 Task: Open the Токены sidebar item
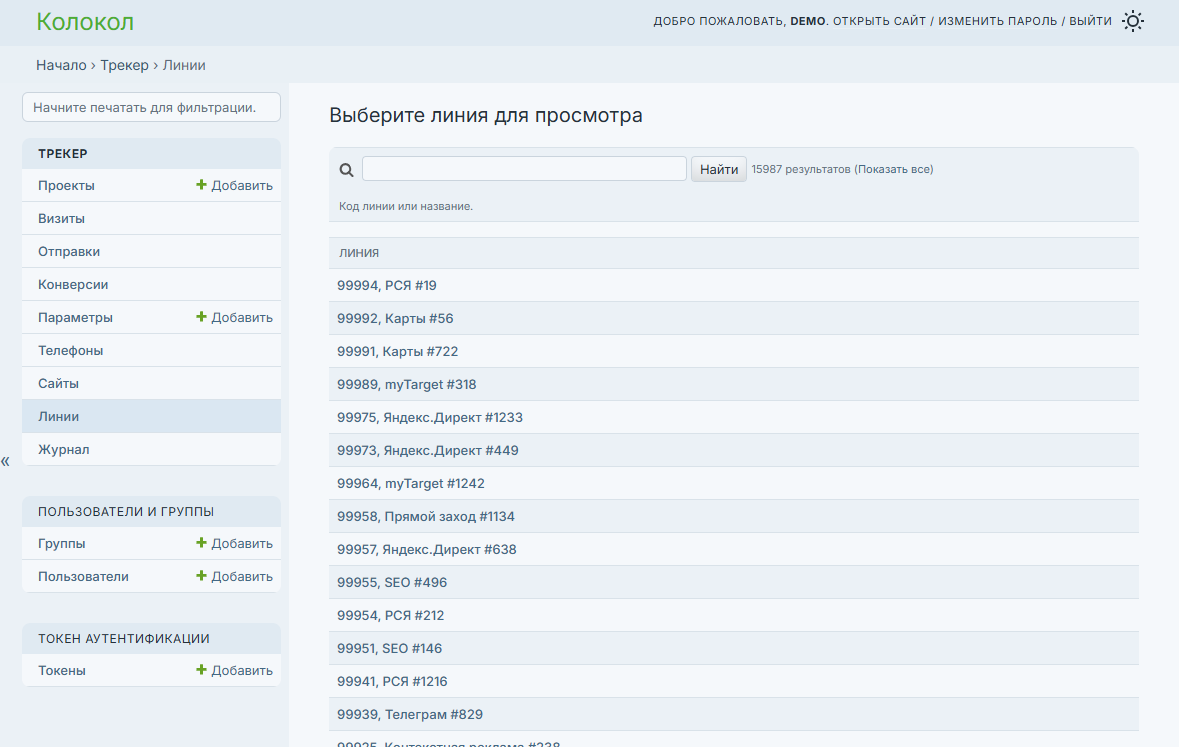62,670
